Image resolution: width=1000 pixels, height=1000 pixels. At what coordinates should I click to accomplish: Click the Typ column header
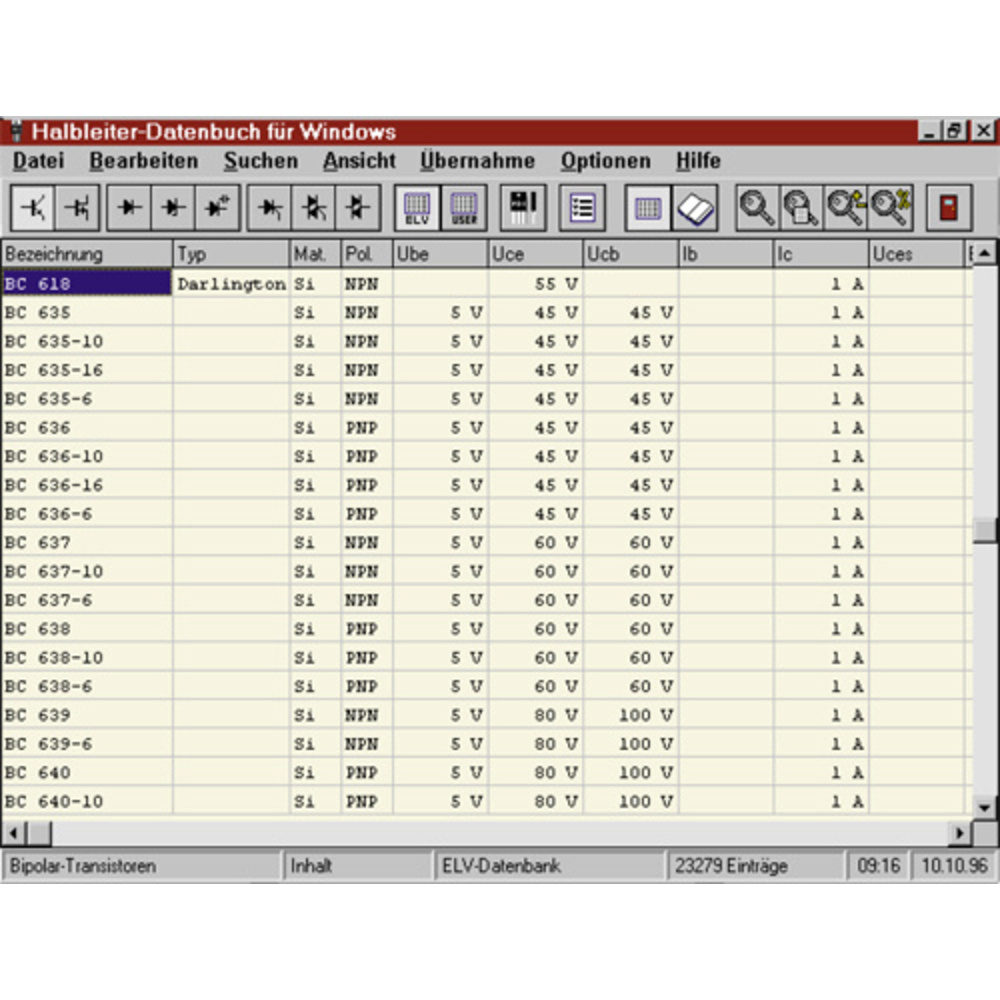tap(231, 254)
